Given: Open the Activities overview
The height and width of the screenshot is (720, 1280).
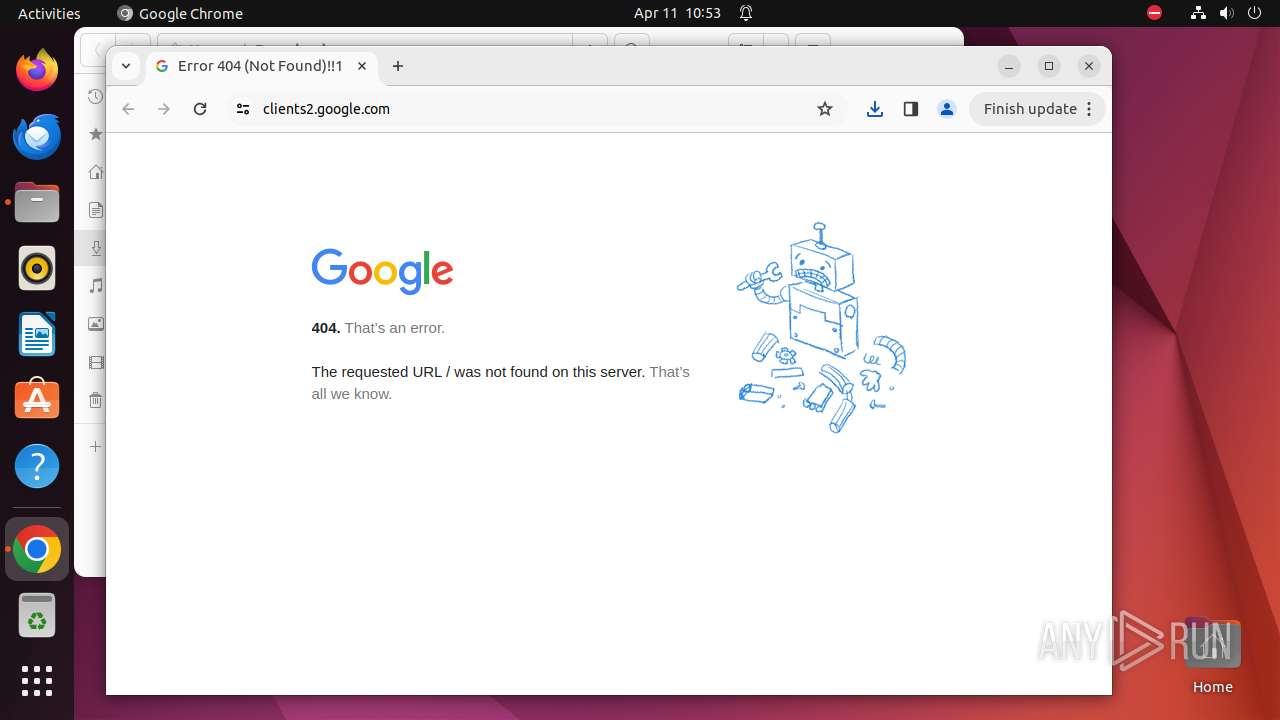Looking at the screenshot, I should point(49,13).
